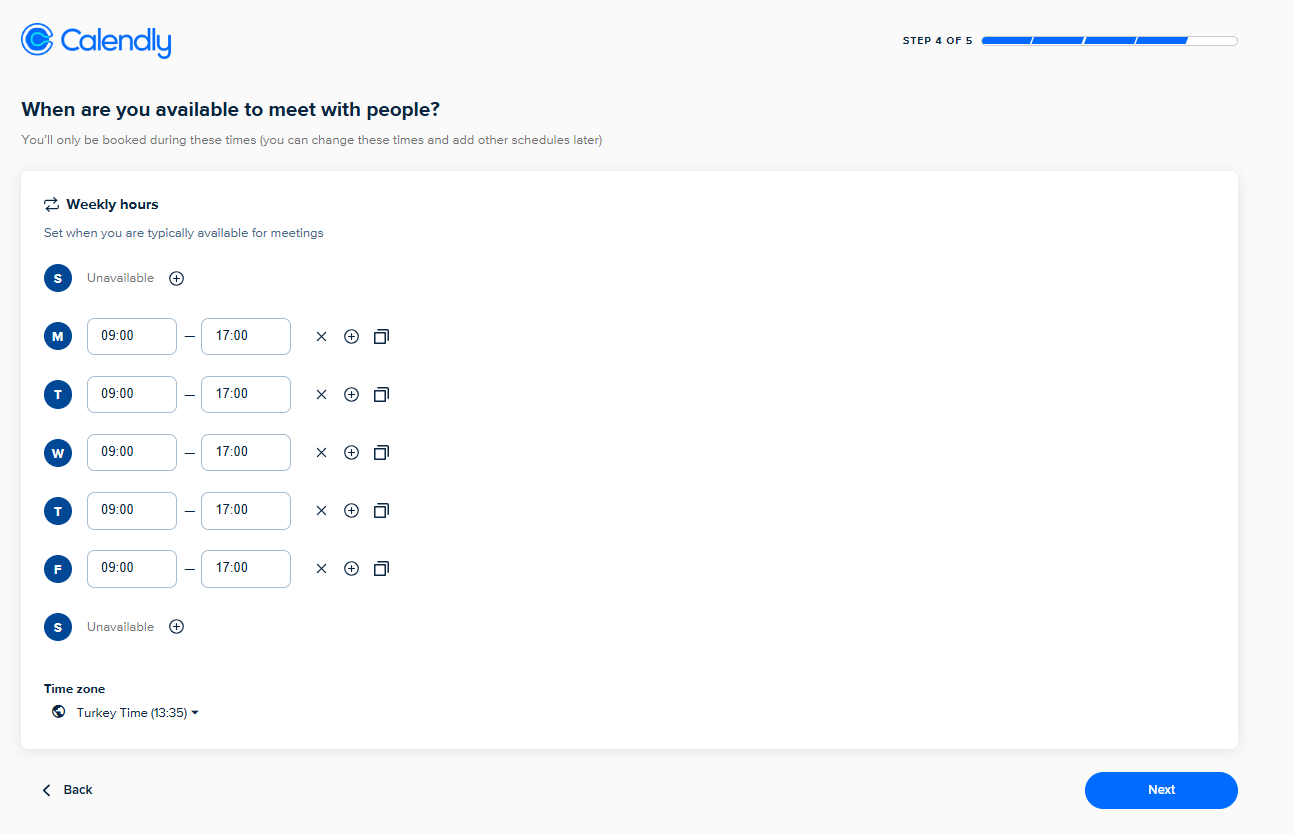Toggle the Wednesday day circle

point(58,453)
